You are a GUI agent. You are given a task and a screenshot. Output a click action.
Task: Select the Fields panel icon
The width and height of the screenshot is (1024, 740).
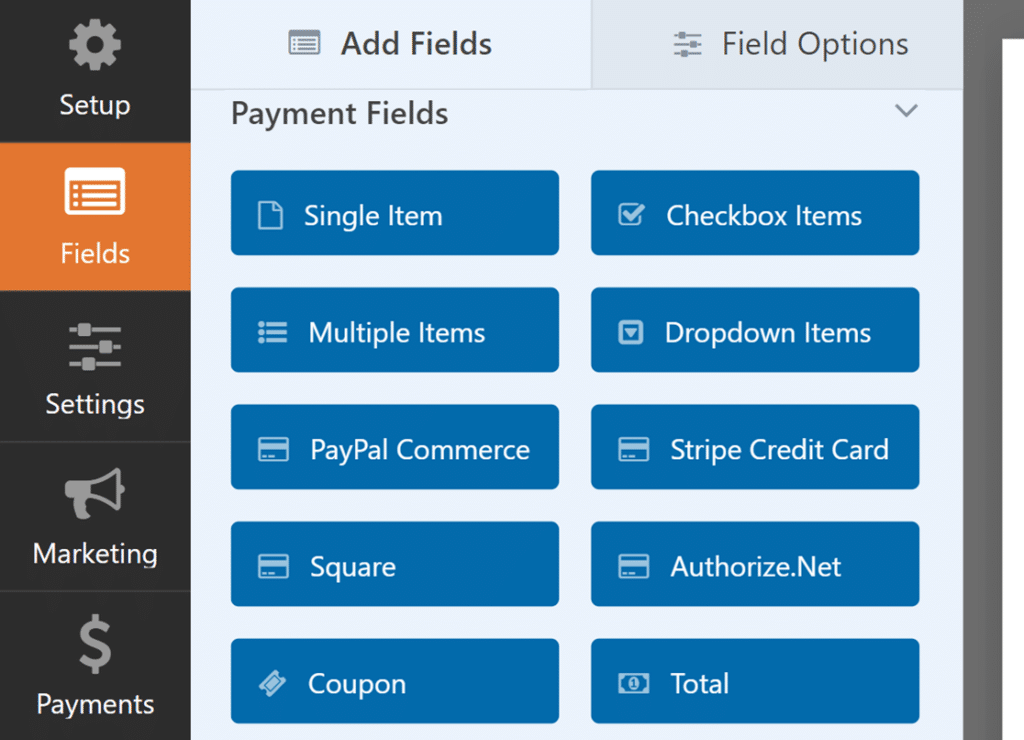(x=95, y=192)
